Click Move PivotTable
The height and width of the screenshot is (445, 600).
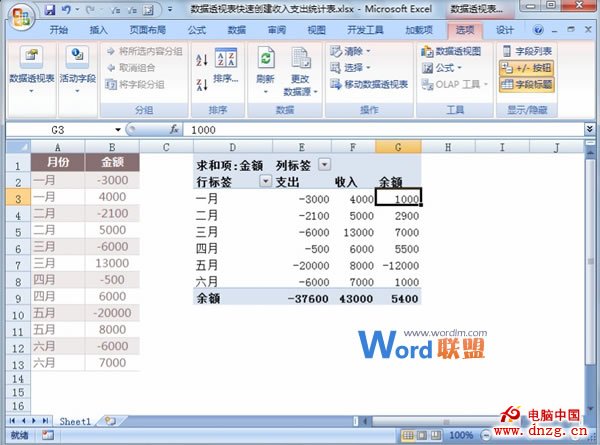coord(369,84)
